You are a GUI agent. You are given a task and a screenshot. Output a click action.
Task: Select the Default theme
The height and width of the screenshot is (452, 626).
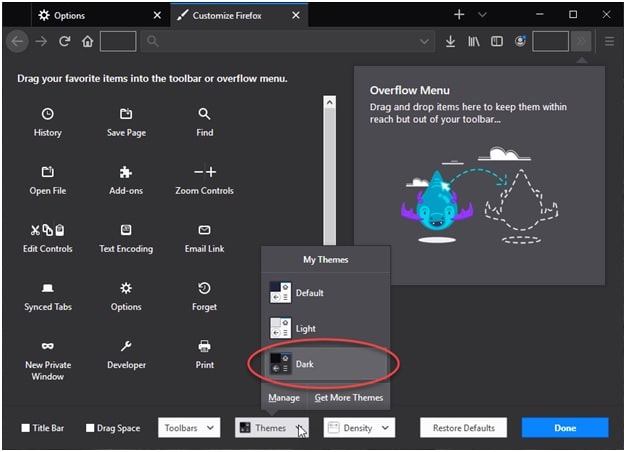pyautogui.click(x=325, y=293)
